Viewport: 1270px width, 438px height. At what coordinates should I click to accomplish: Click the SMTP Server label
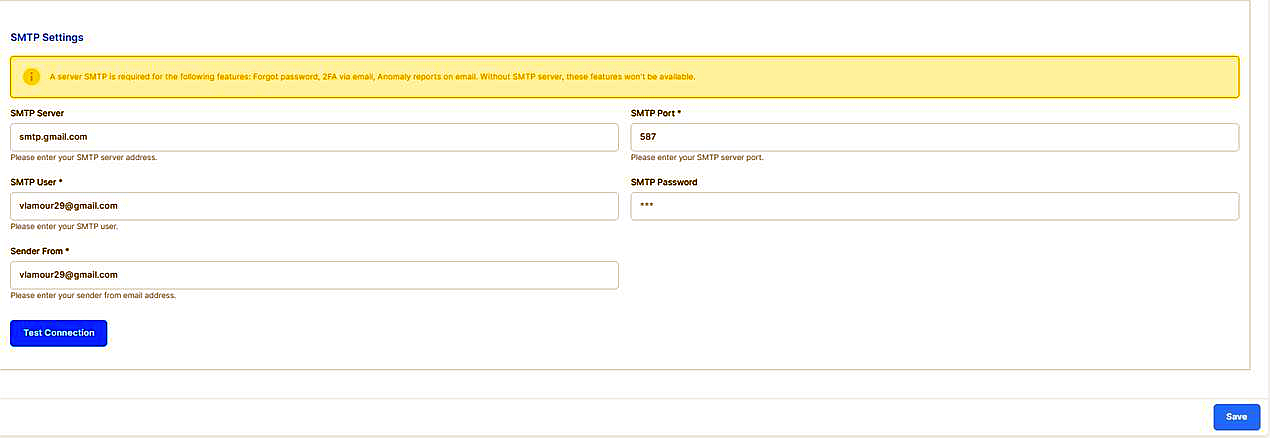click(x=37, y=113)
